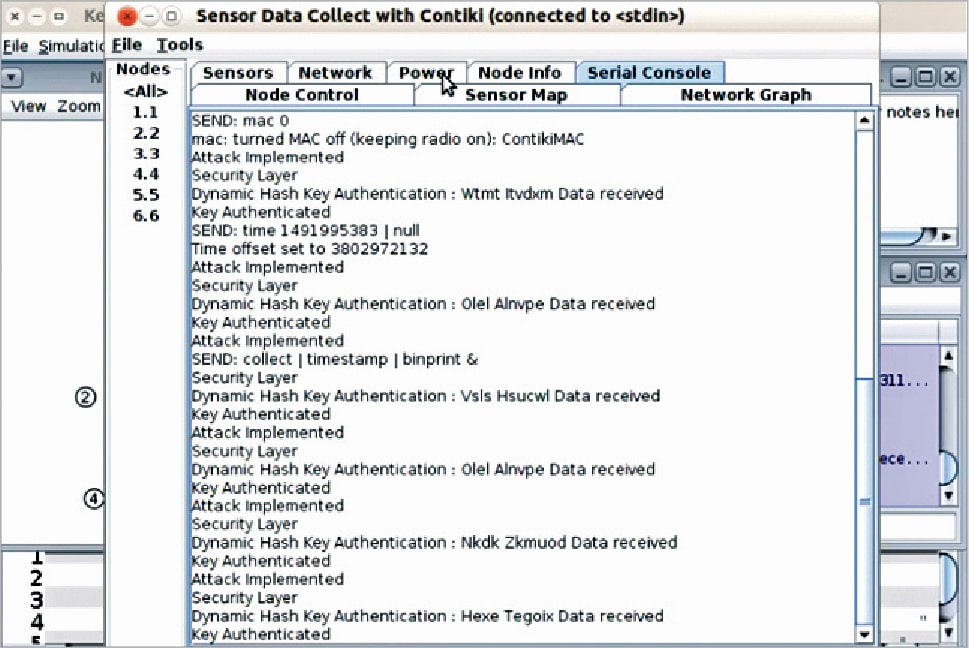Switch to the Network tab

pos(335,73)
